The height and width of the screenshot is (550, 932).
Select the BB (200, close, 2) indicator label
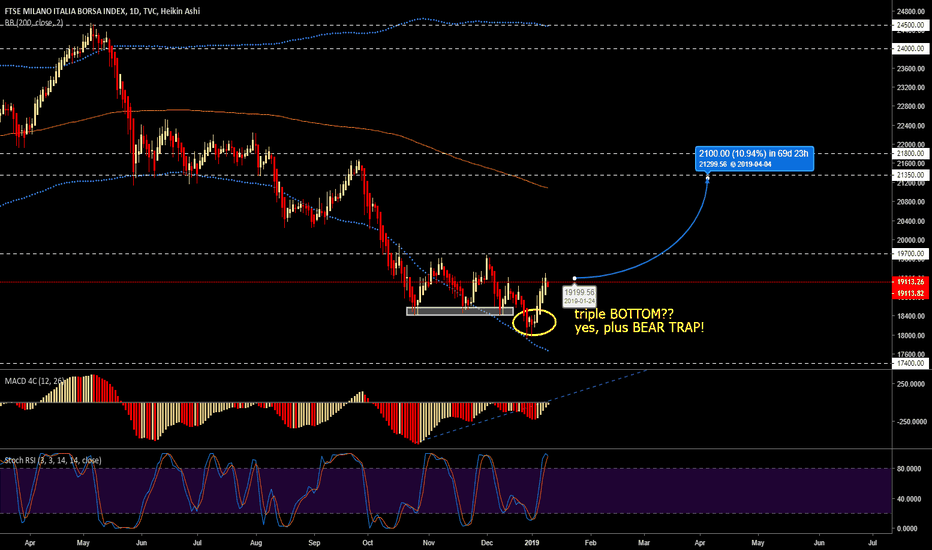[34, 23]
